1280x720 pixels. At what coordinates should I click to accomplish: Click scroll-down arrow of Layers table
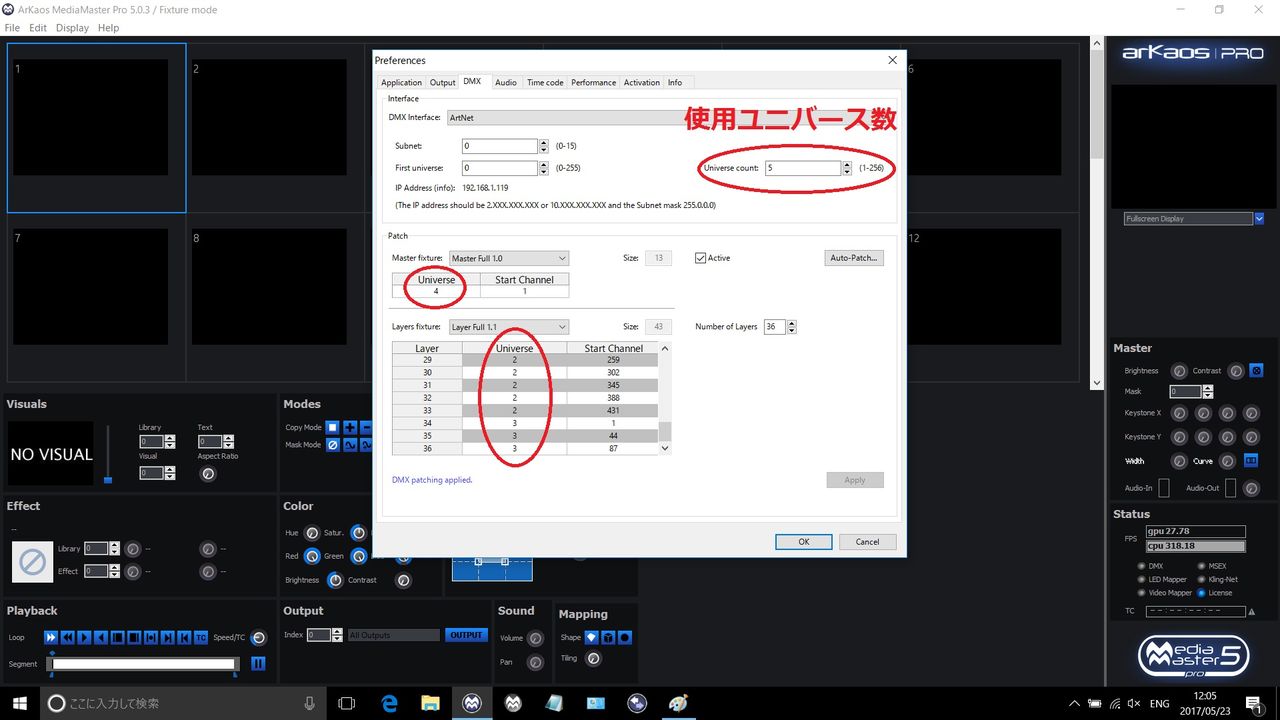[665, 448]
